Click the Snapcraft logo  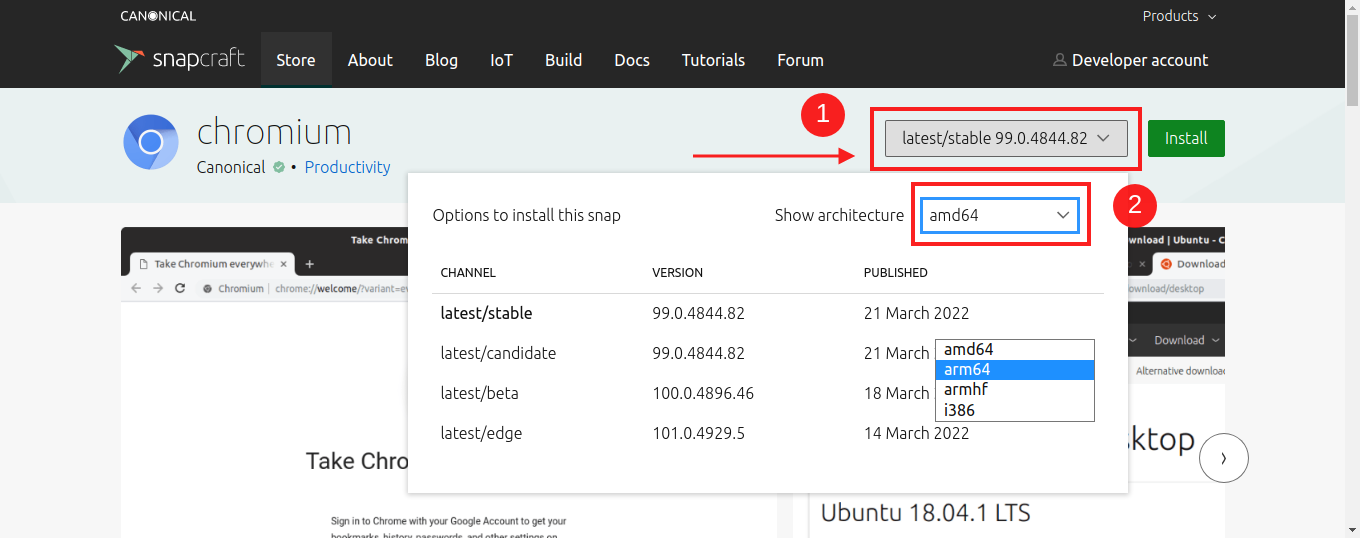click(179, 59)
